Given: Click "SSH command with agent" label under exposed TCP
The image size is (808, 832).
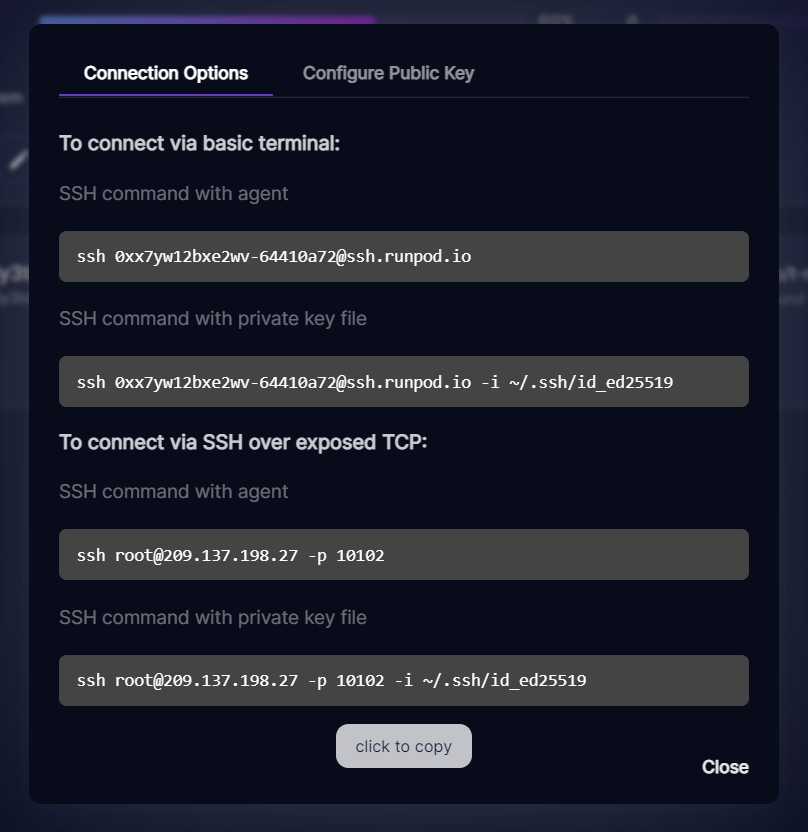Looking at the screenshot, I should [x=173, y=491].
